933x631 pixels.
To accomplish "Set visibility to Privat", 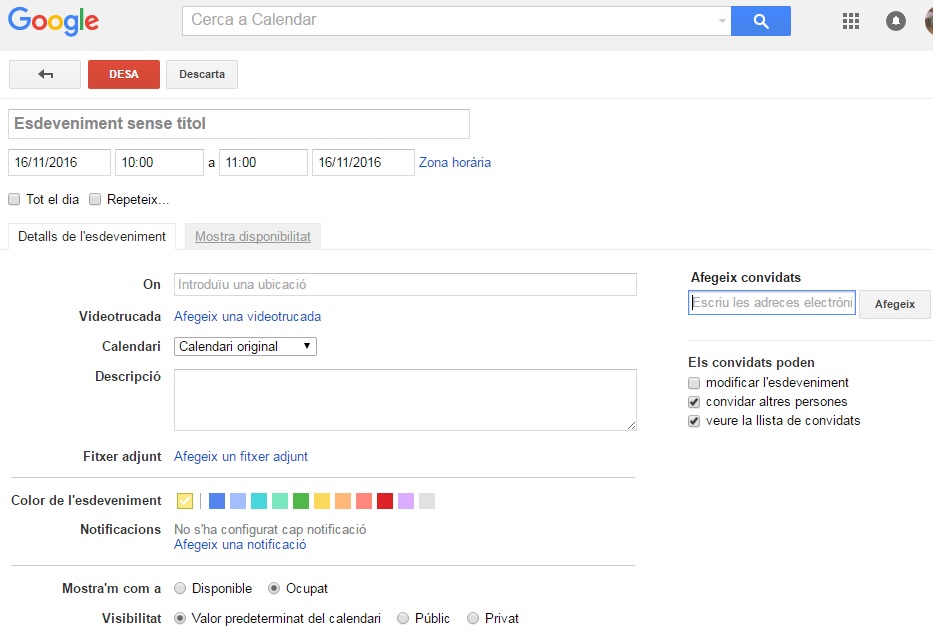I will pyautogui.click(x=473, y=618).
